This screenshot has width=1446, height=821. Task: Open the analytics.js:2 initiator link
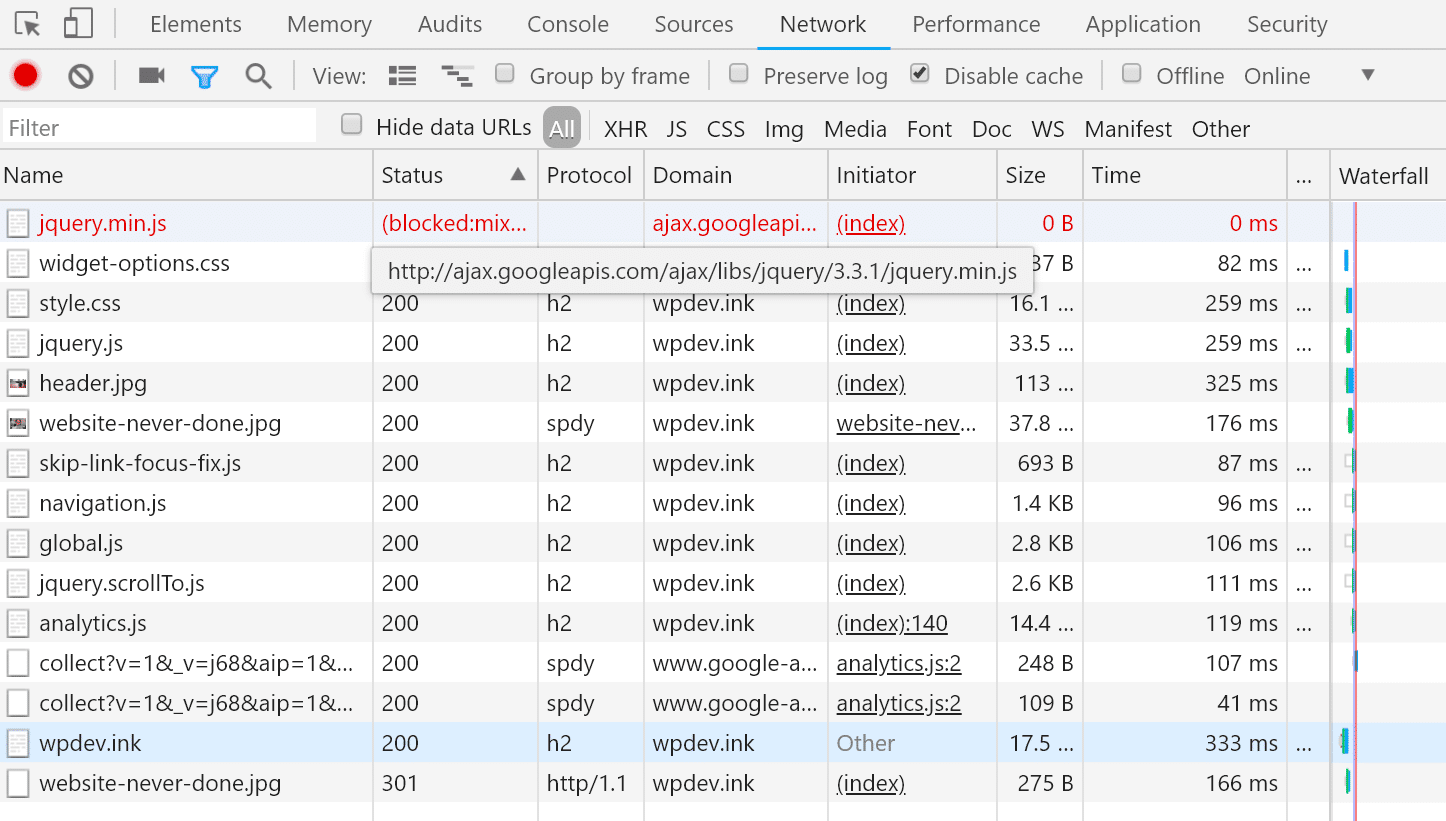tap(898, 663)
